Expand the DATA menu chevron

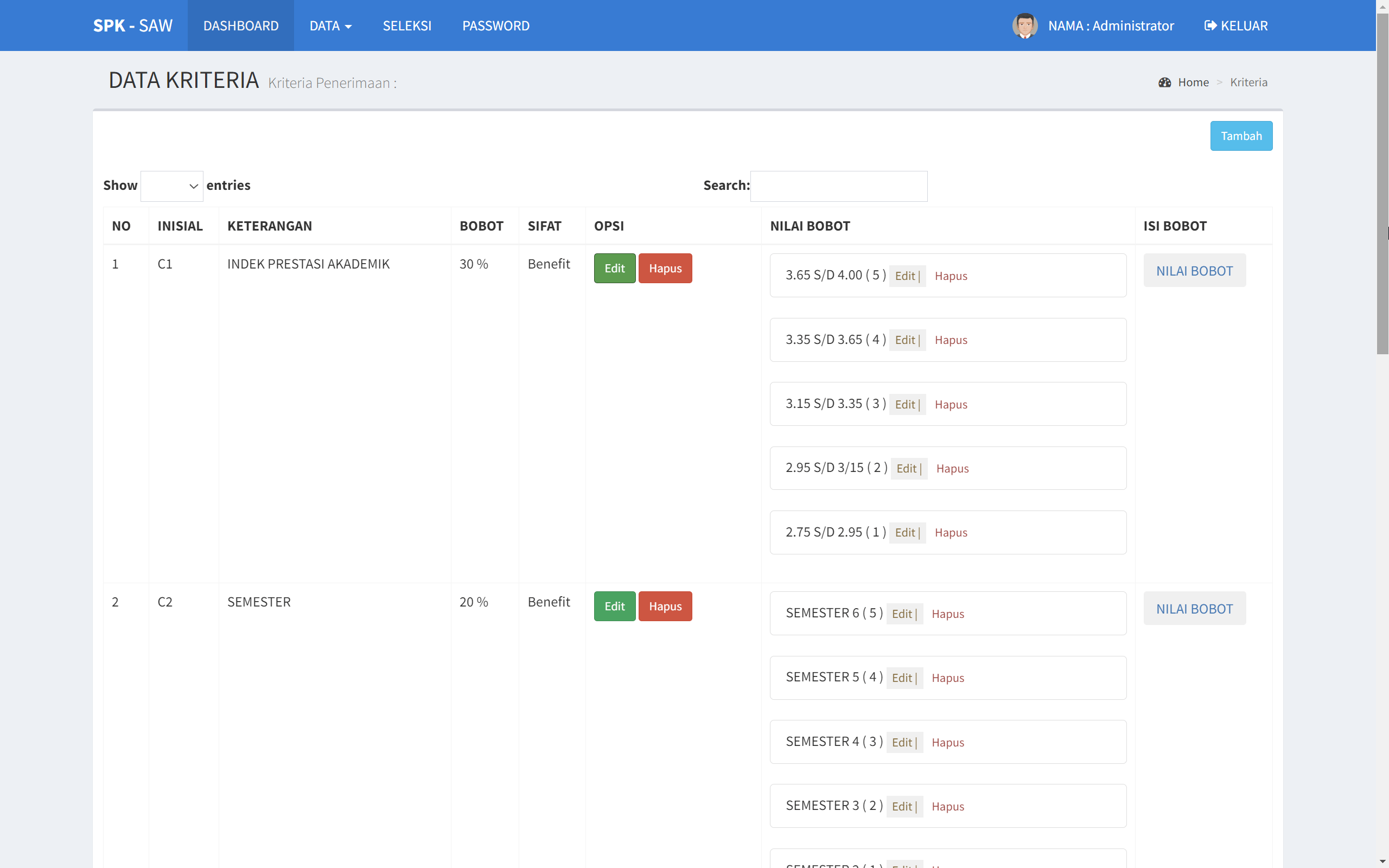coord(348,27)
